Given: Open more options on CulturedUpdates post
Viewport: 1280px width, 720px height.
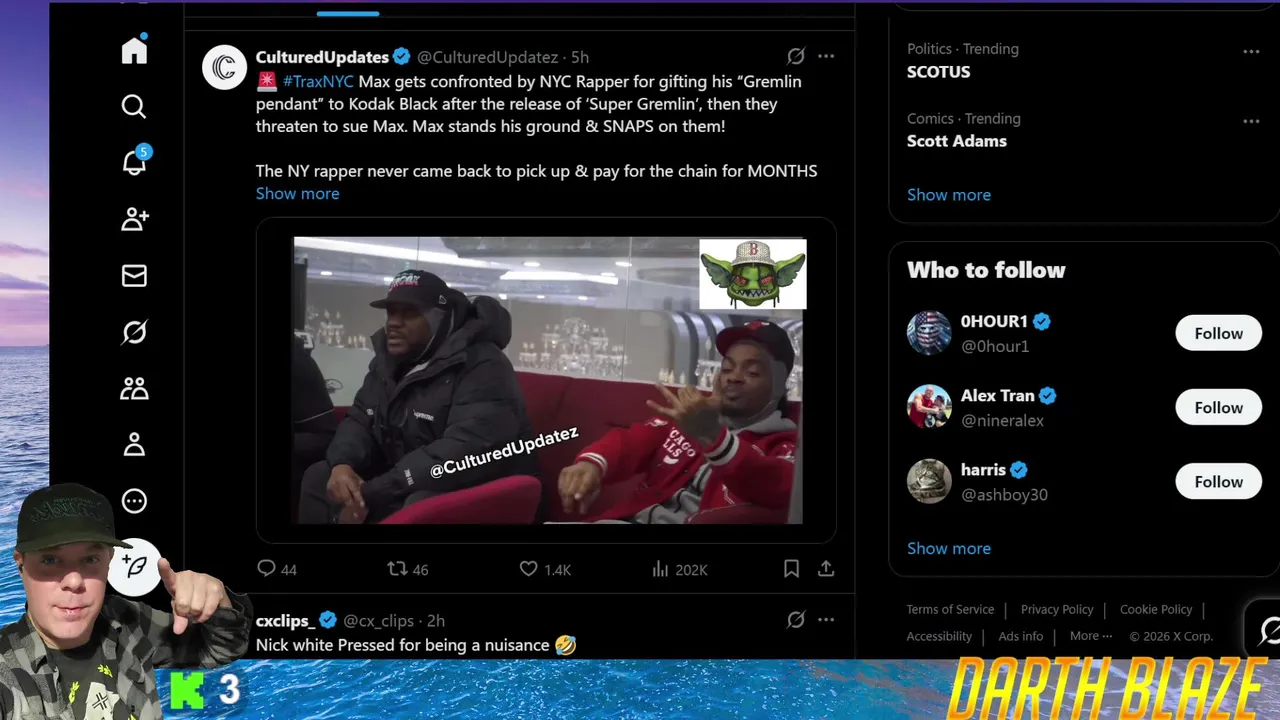Looking at the screenshot, I should click(826, 57).
